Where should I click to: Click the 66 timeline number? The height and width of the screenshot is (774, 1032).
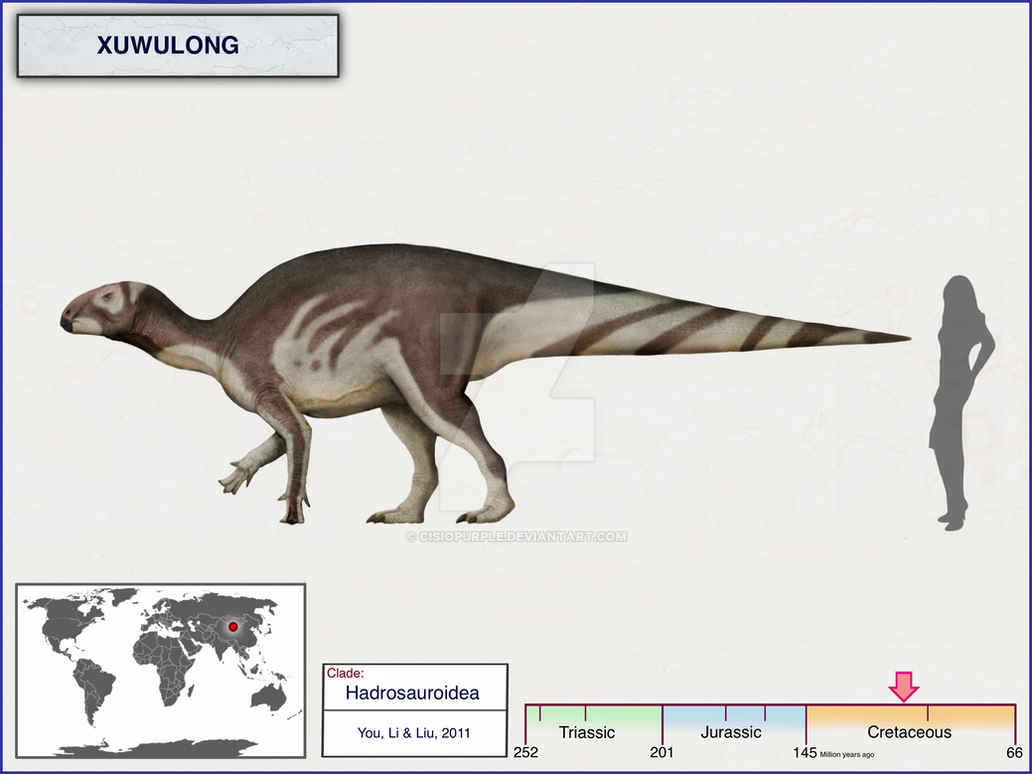[x=1014, y=752]
